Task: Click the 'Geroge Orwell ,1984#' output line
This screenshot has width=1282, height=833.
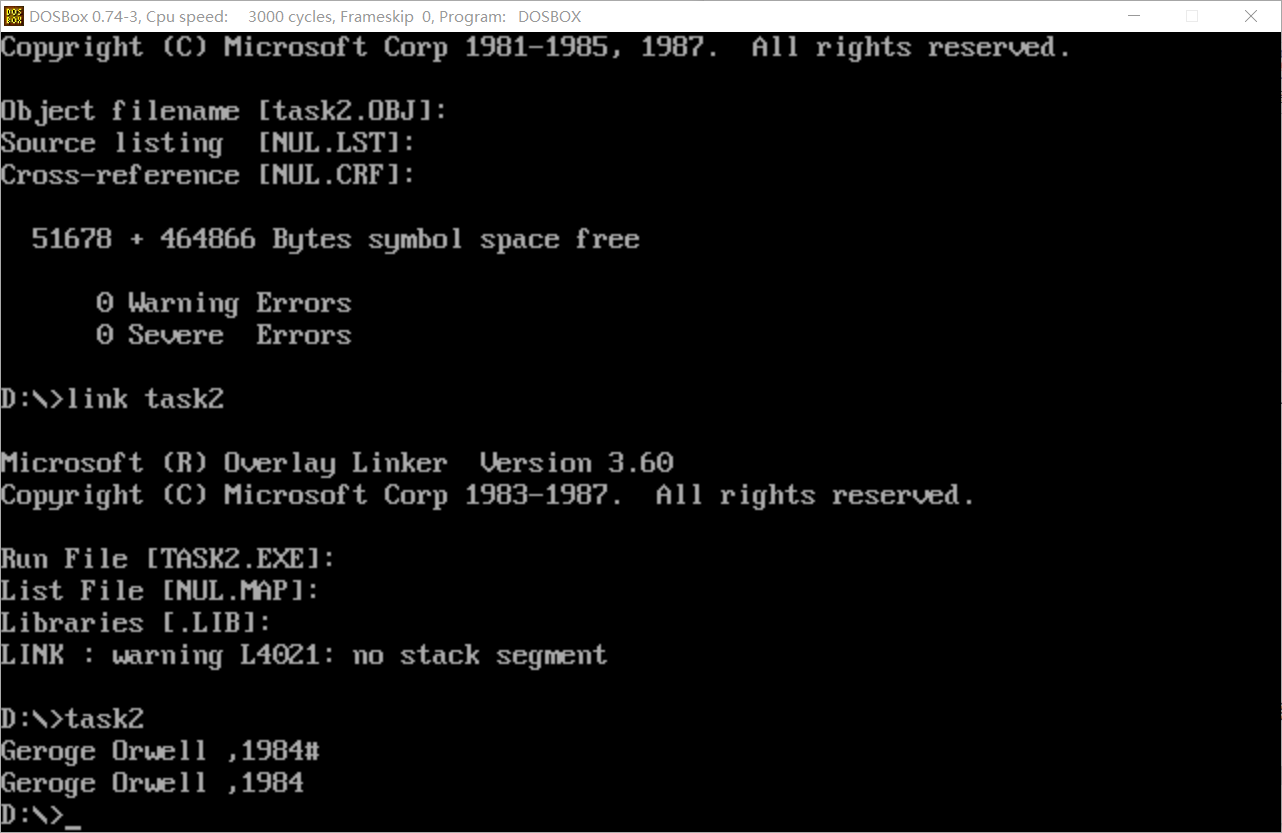Action: pyautogui.click(x=160, y=751)
